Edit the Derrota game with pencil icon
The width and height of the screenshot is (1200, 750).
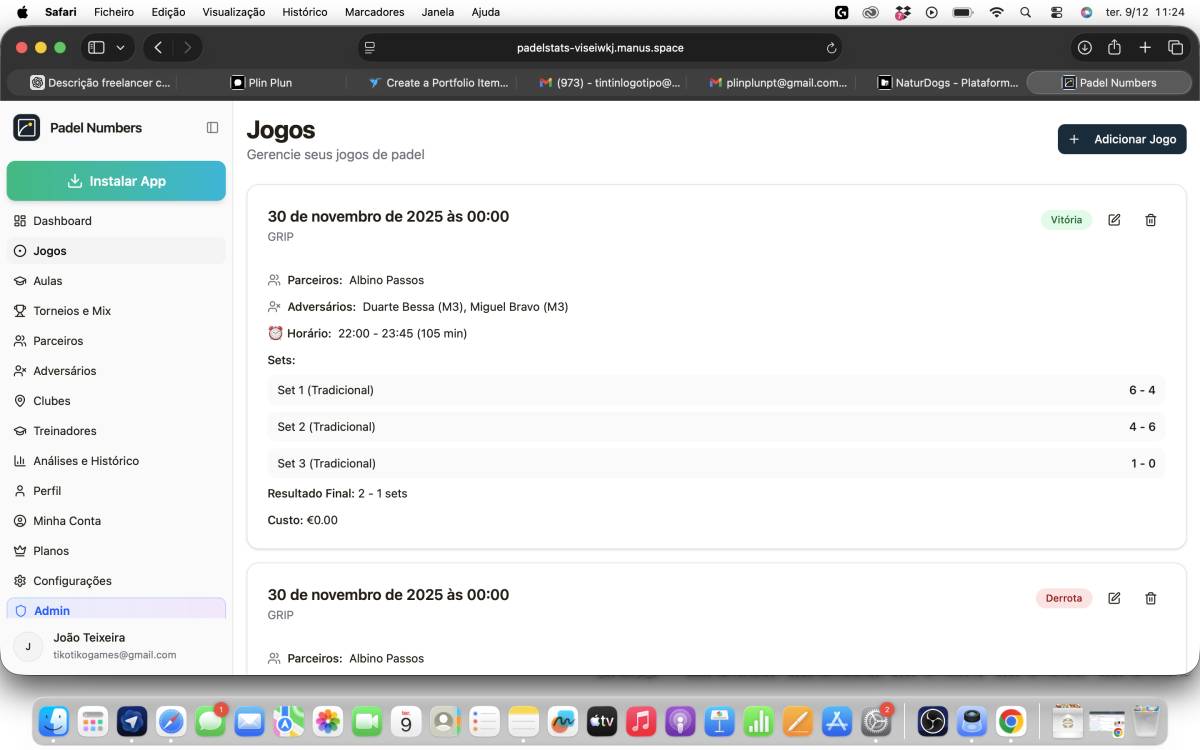point(1114,598)
